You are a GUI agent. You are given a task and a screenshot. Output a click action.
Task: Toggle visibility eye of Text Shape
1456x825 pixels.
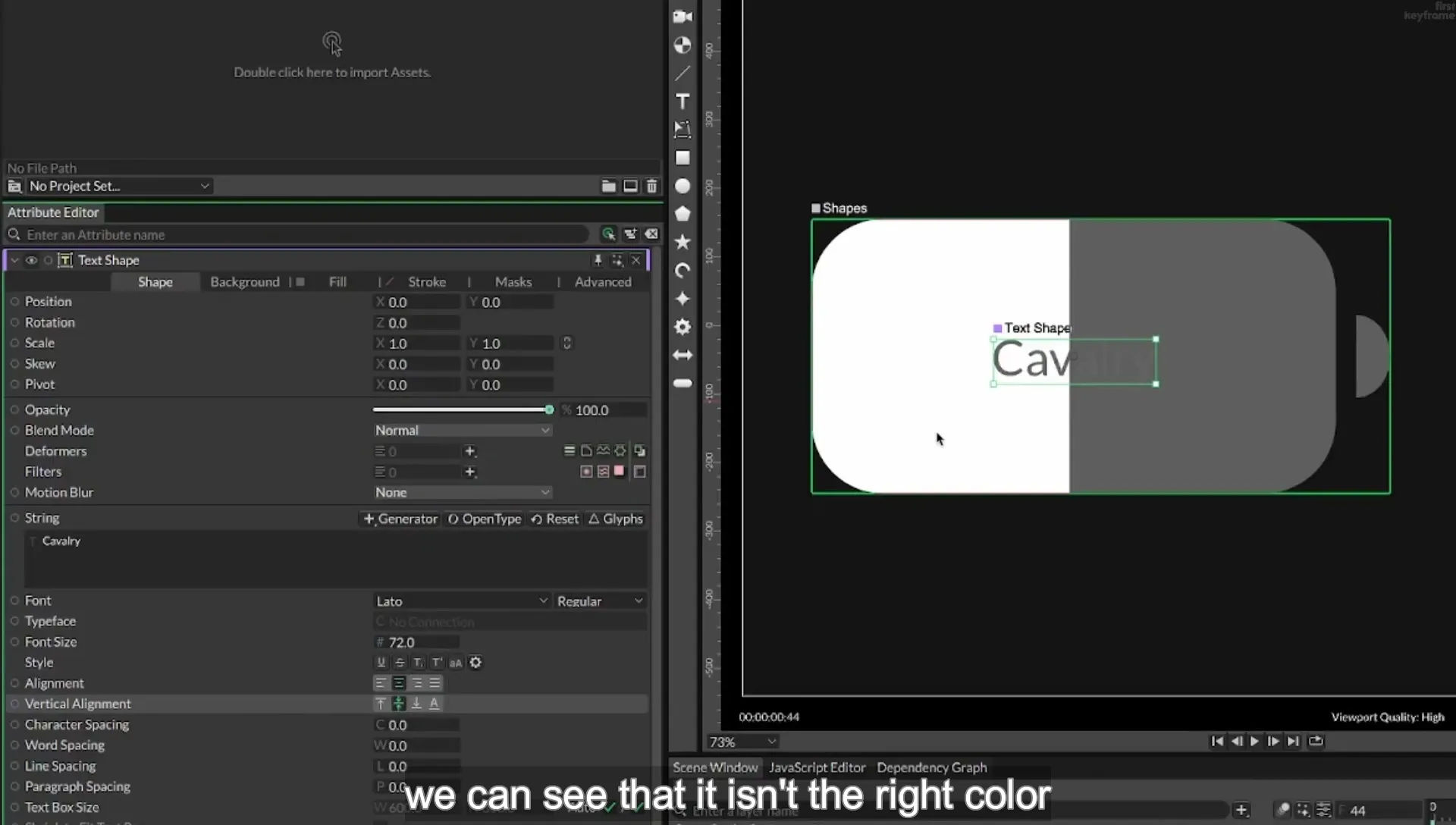[x=31, y=260]
